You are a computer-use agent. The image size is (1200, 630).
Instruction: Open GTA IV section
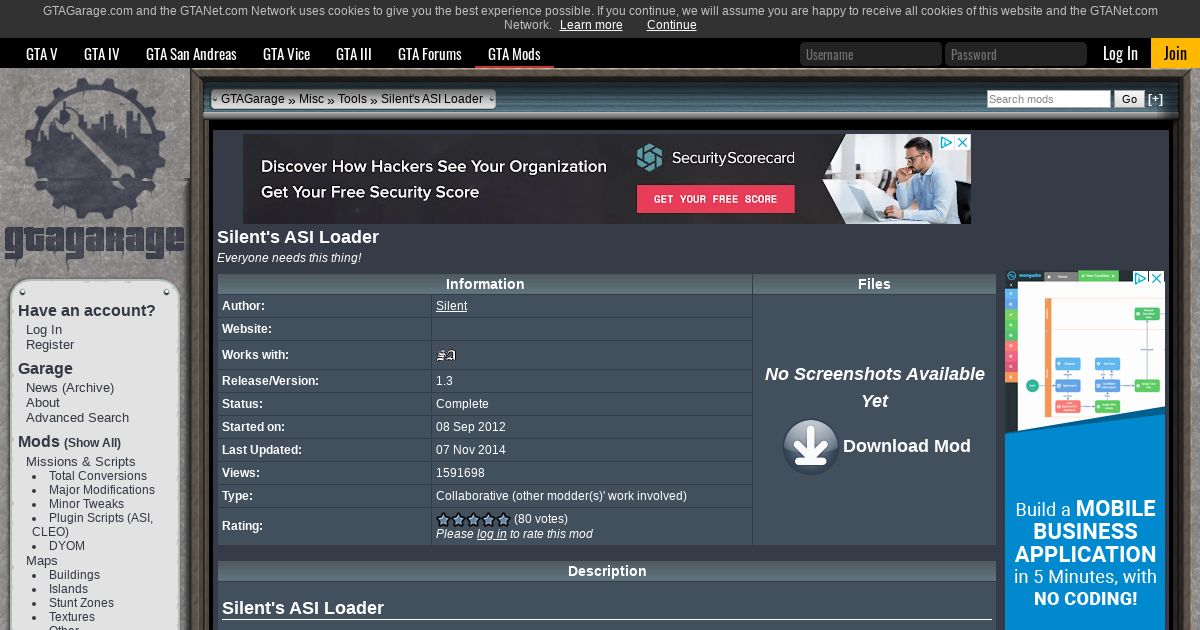click(102, 54)
